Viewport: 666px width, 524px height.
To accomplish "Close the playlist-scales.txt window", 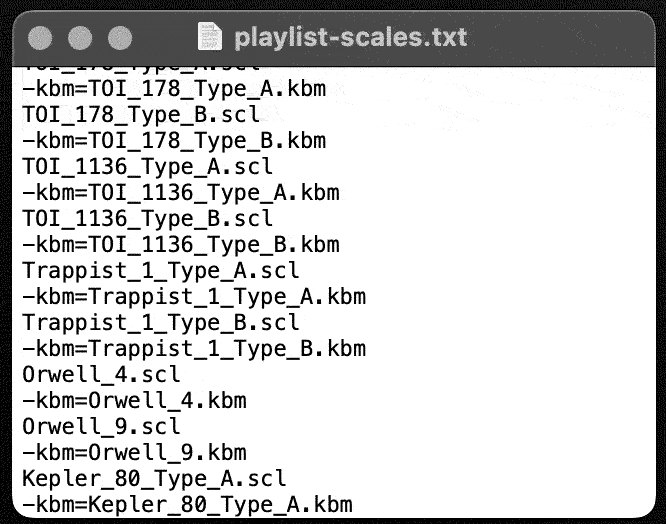I will pos(40,38).
